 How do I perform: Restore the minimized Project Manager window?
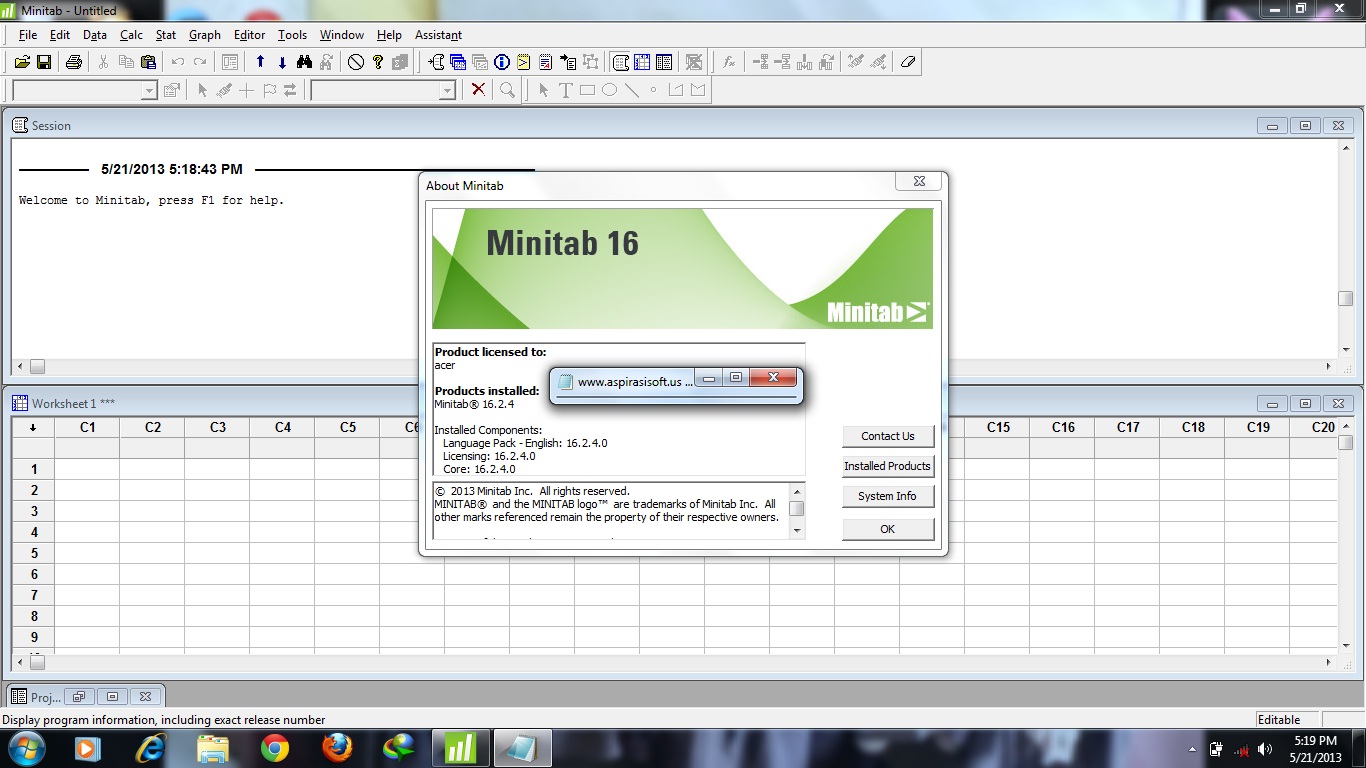coord(79,697)
